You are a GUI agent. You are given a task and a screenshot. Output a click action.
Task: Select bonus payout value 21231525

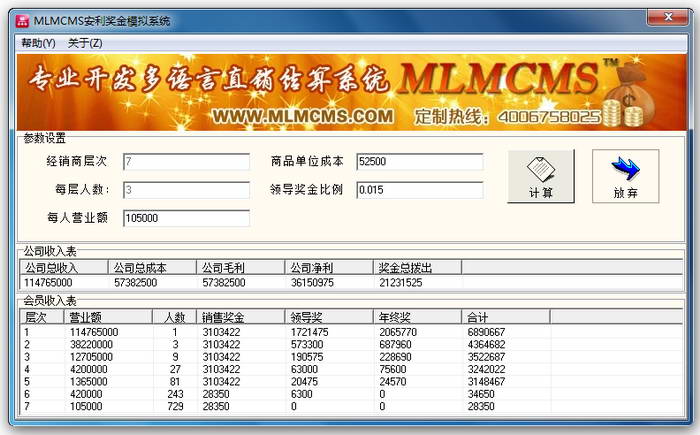(401, 283)
